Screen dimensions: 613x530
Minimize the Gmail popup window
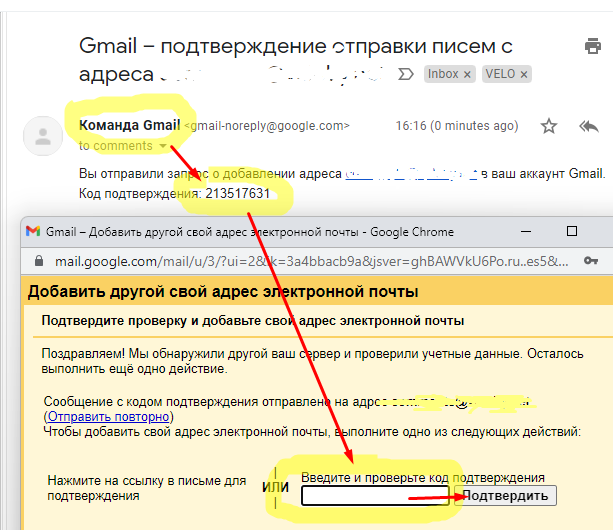pos(526,231)
